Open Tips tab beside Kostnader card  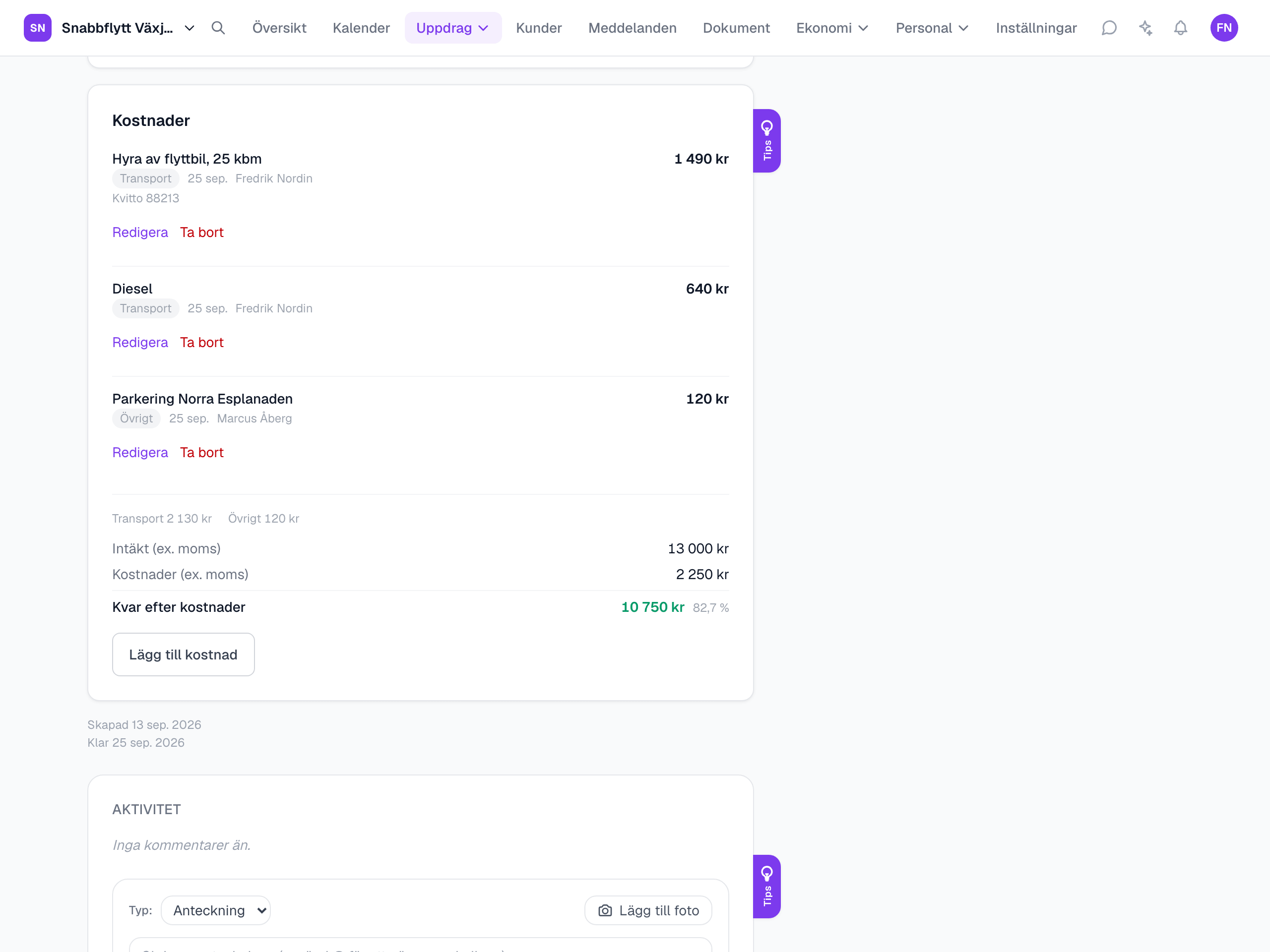click(766, 141)
